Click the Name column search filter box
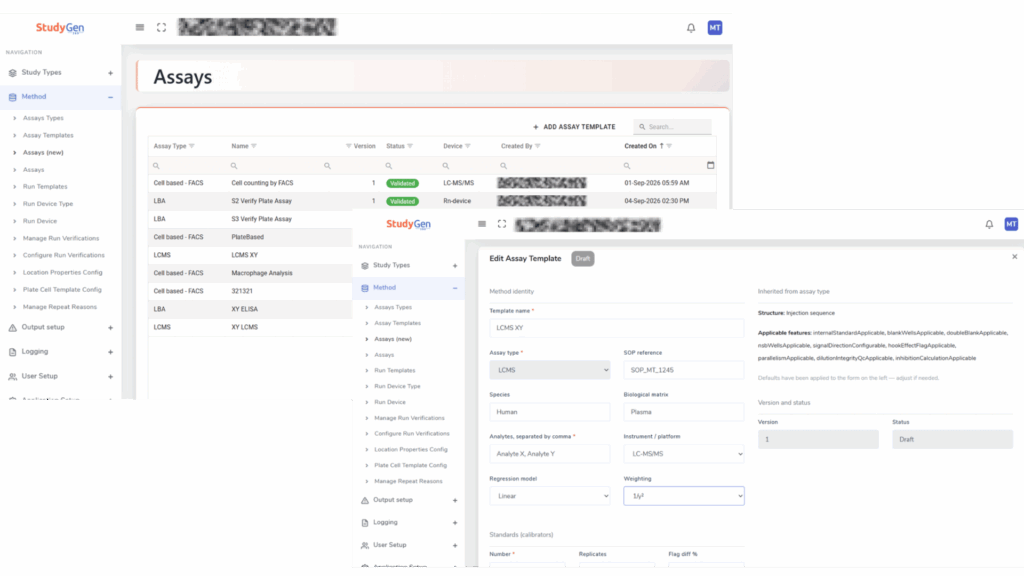The height and width of the screenshot is (576, 1024). pos(274,166)
